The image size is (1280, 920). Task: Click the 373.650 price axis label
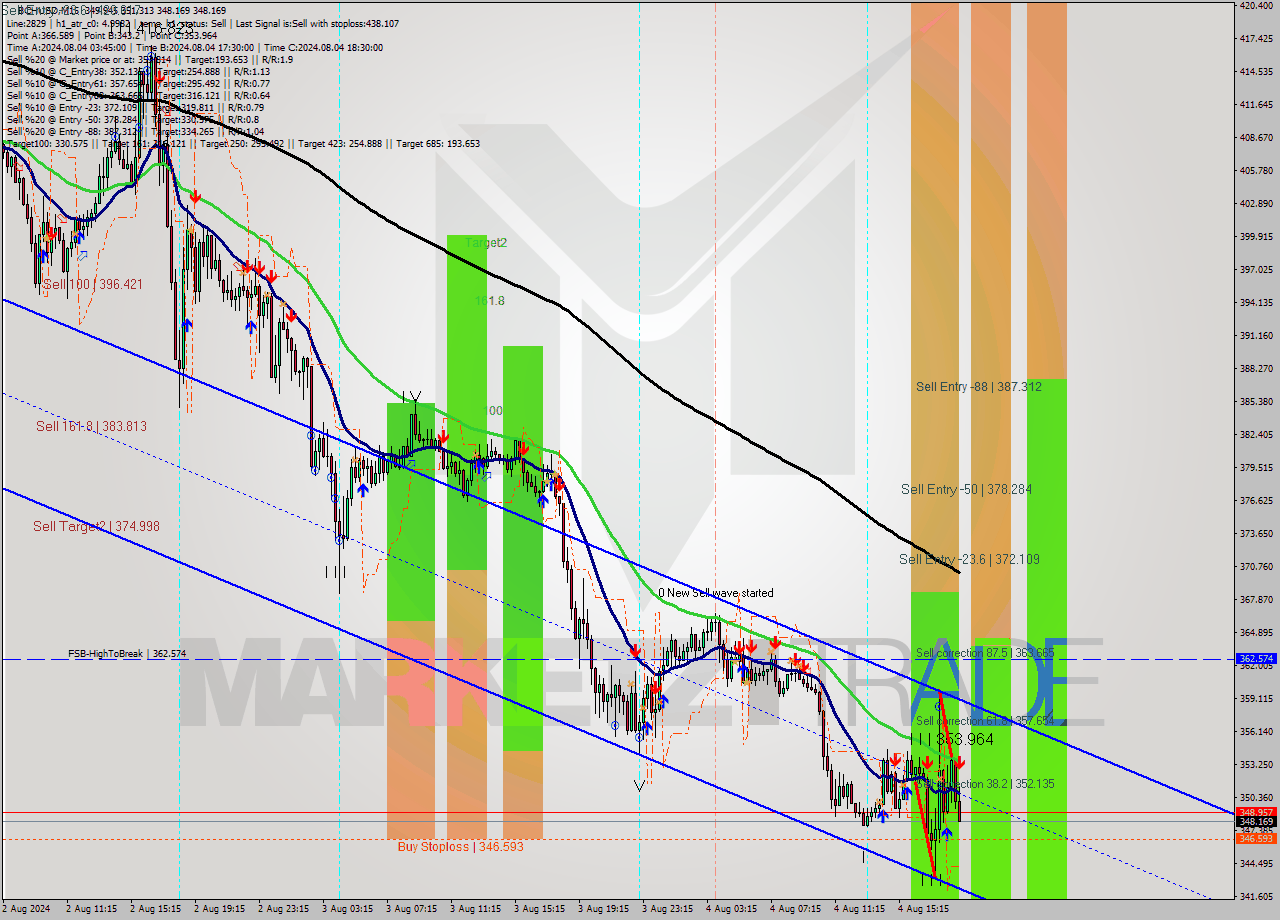[x=1256, y=534]
